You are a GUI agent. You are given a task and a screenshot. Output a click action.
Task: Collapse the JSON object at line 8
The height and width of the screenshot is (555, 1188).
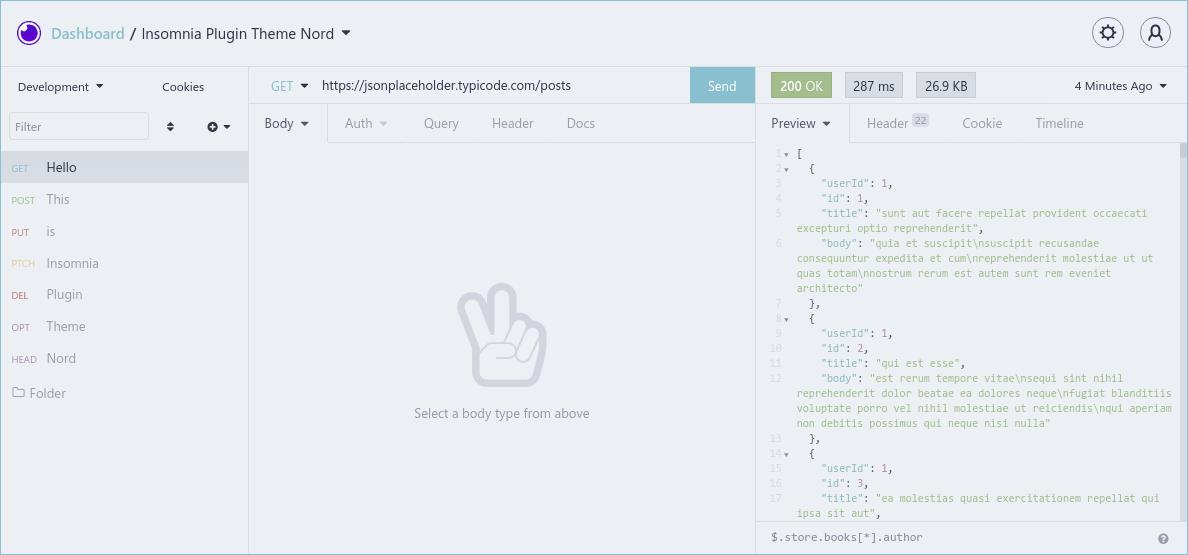[786, 320]
